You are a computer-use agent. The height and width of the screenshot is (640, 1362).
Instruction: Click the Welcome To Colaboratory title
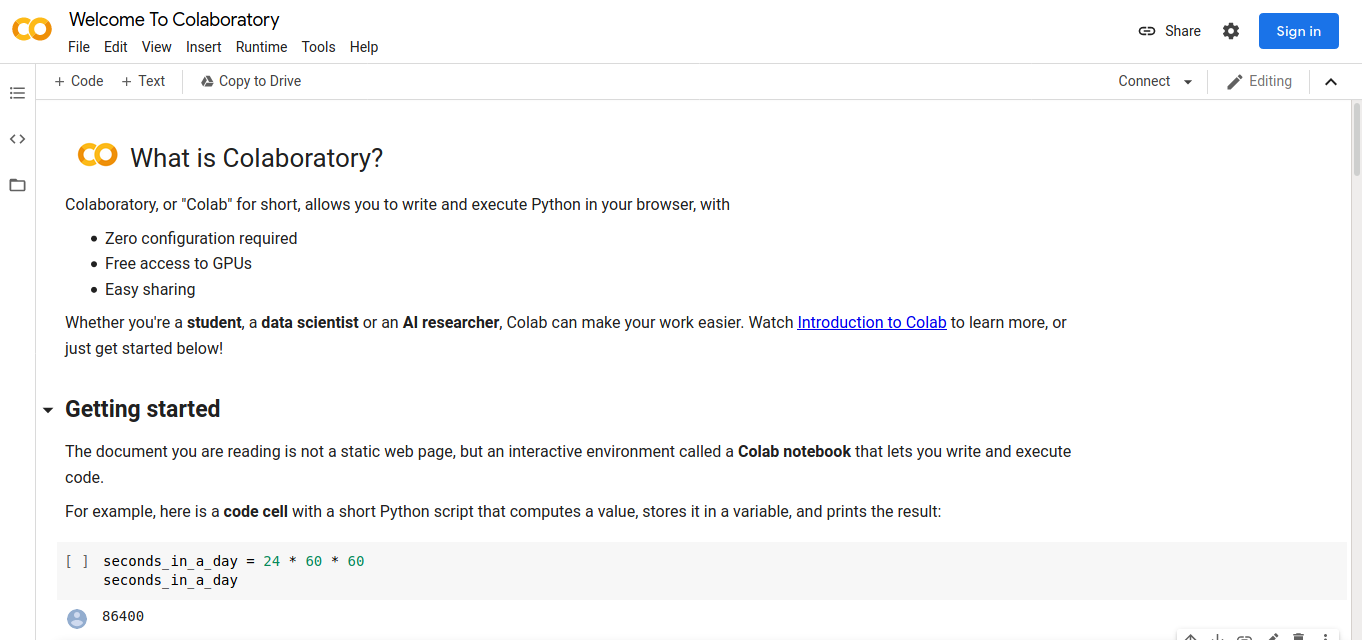[x=174, y=19]
